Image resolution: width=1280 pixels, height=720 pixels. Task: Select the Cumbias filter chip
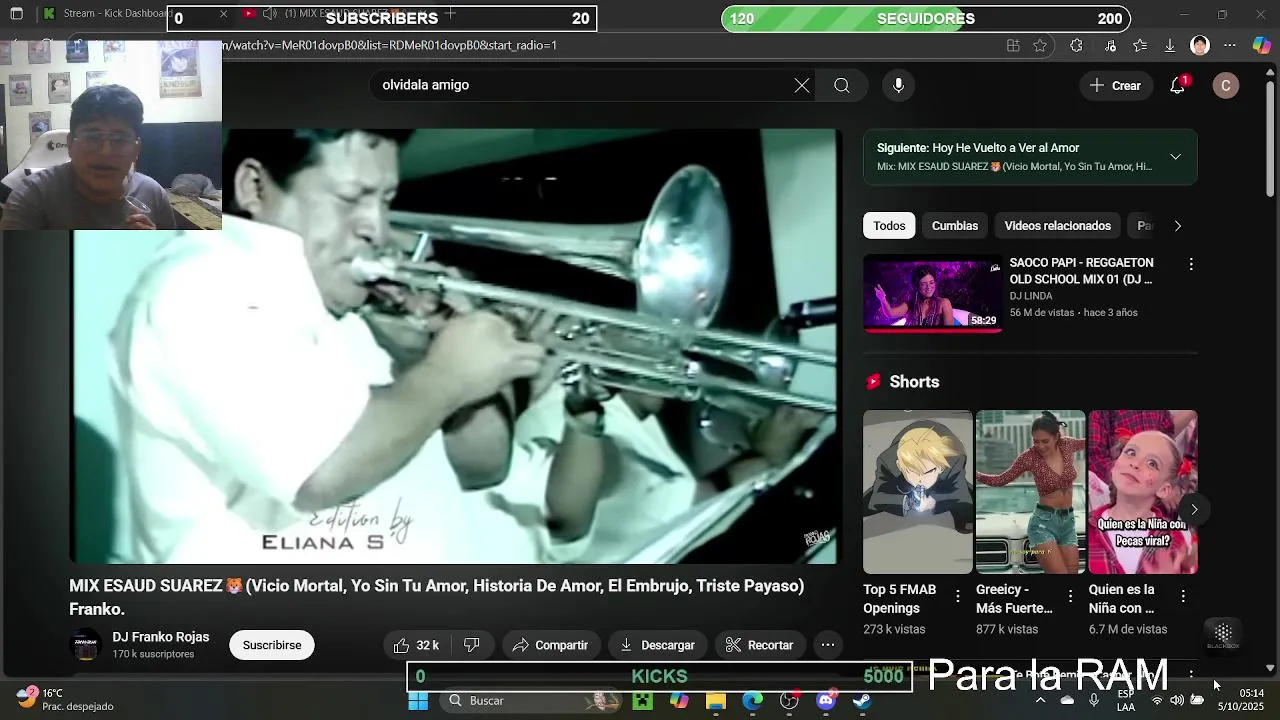tap(955, 226)
